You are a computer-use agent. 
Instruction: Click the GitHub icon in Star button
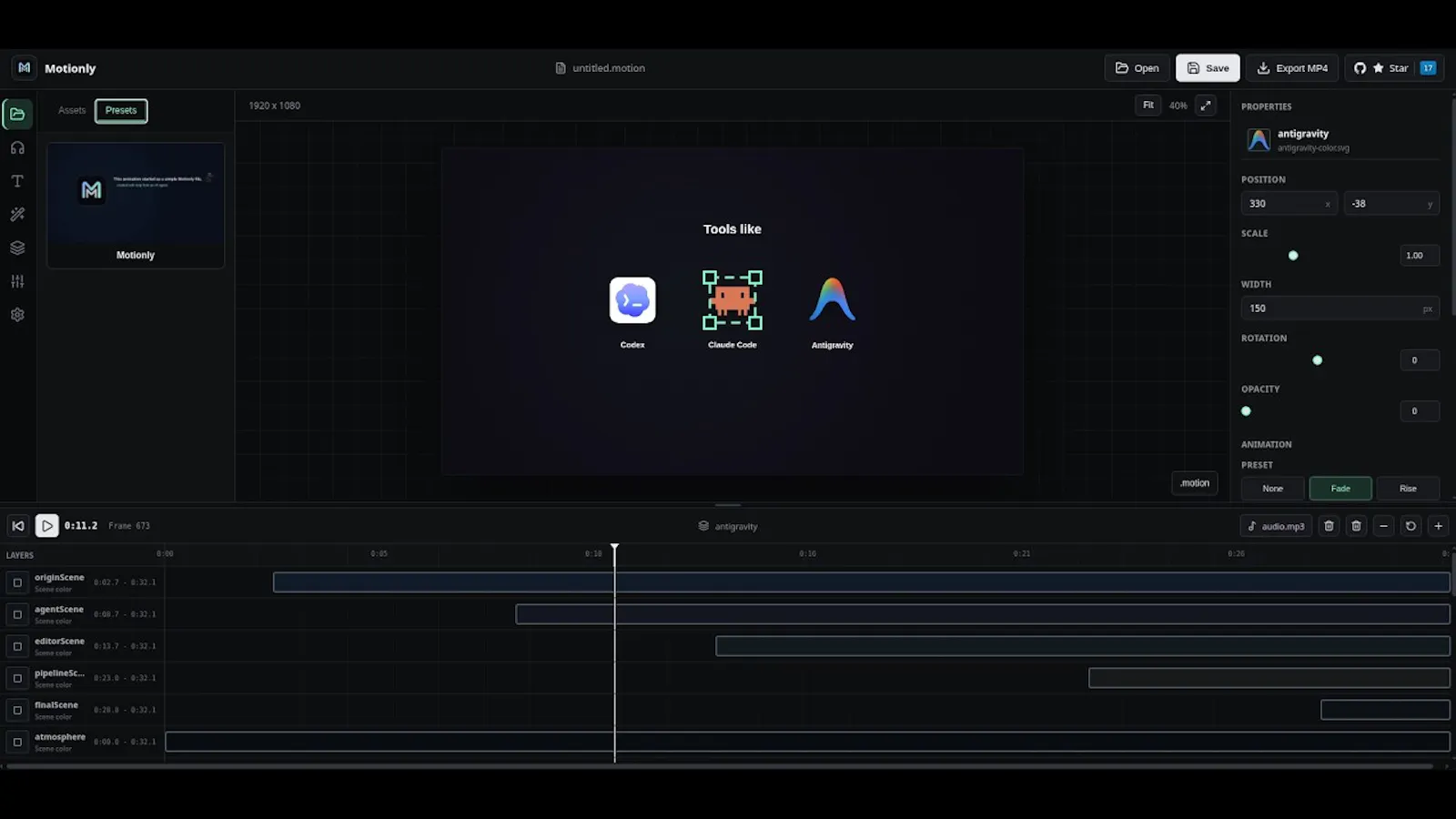tap(1360, 68)
